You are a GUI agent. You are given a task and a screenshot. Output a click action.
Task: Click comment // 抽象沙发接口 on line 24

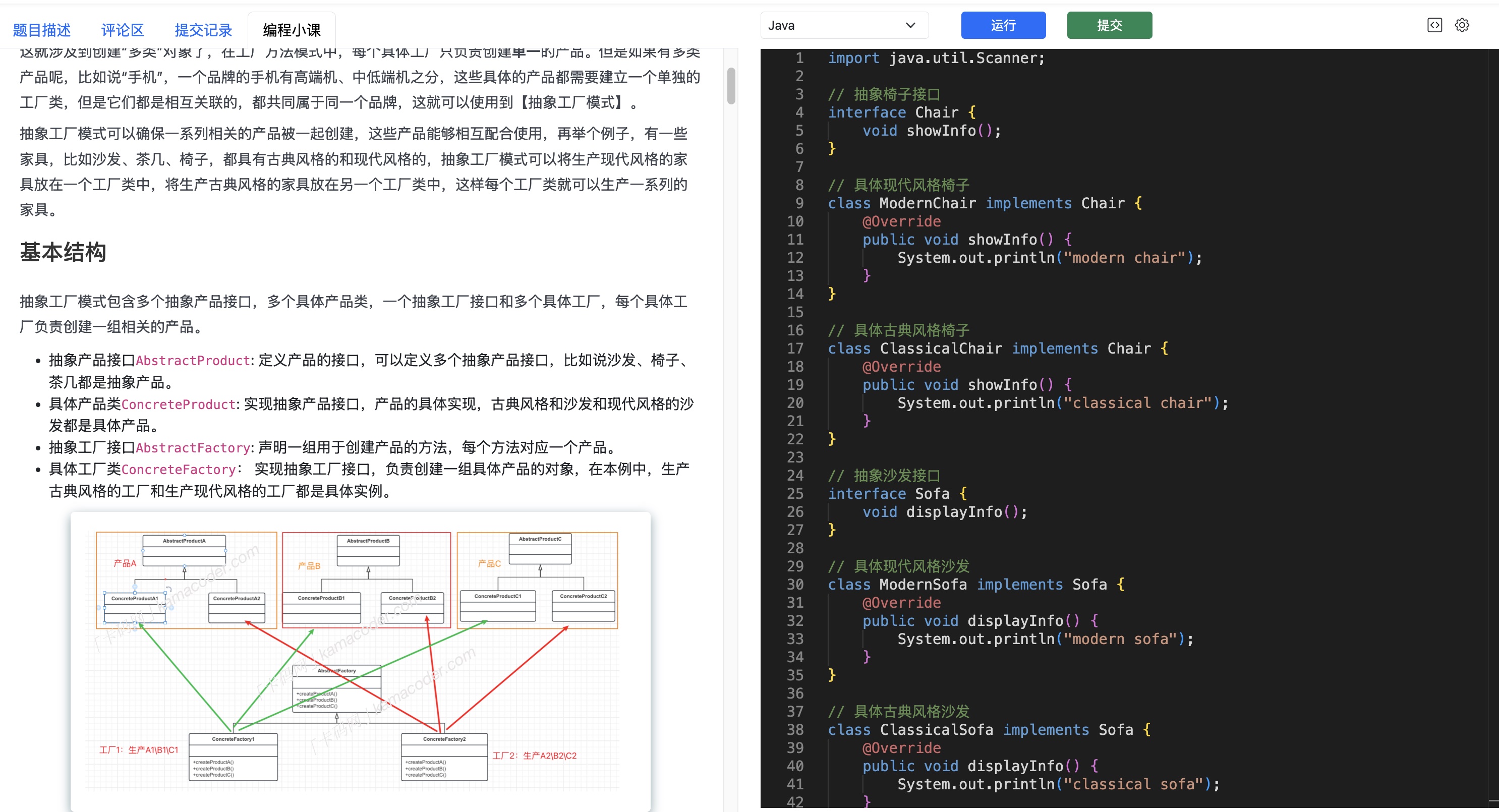click(x=885, y=476)
